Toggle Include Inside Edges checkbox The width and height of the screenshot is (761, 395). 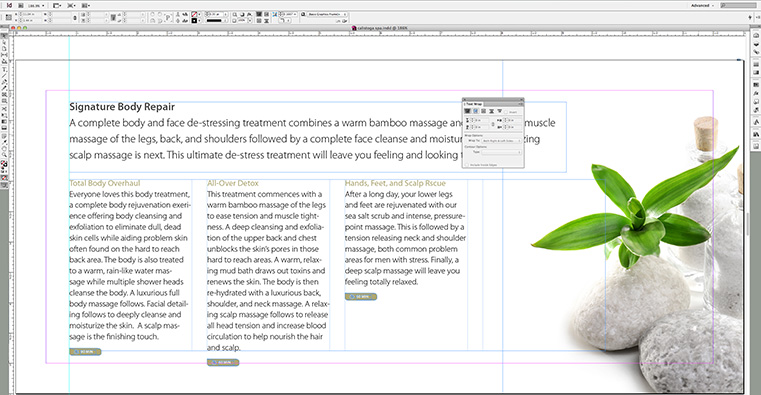466,165
